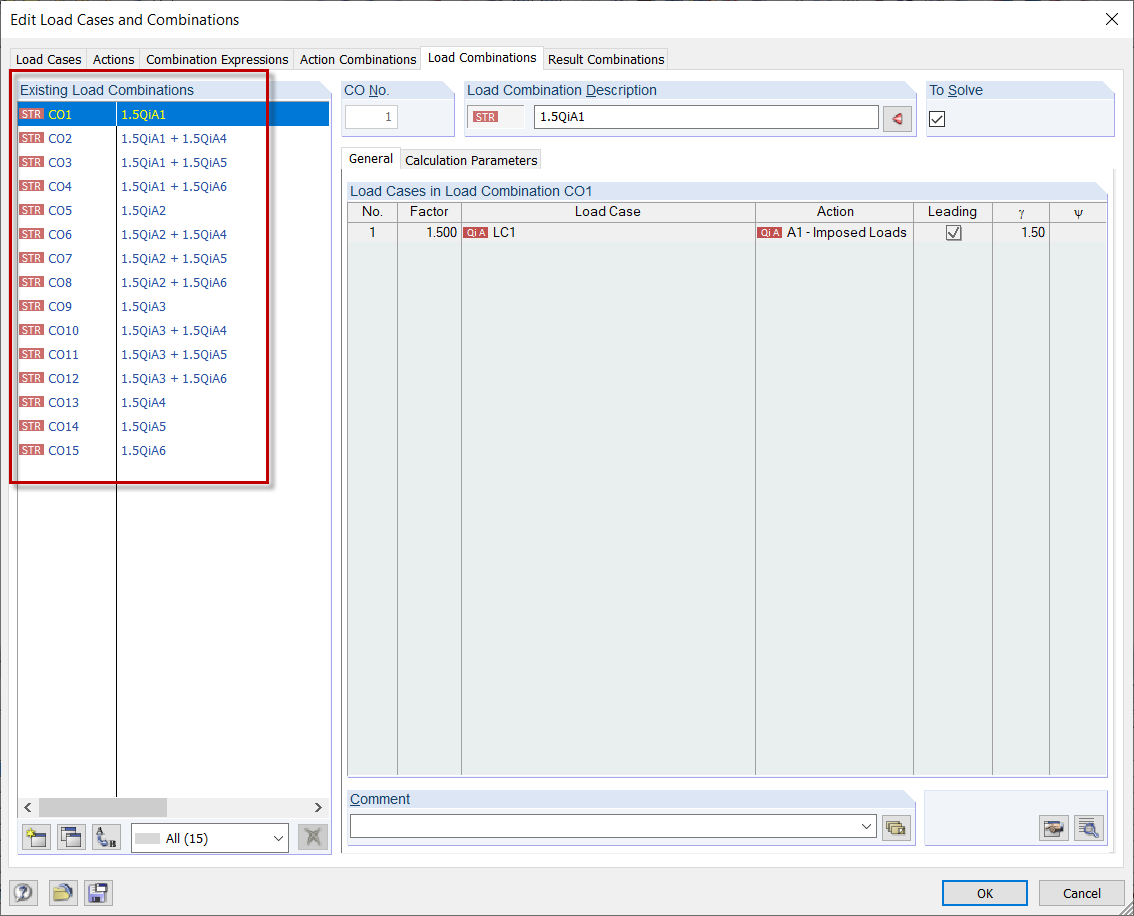Click description 1.5QiA3 + 1.5QiA6
1134x916 pixels.
tap(174, 378)
